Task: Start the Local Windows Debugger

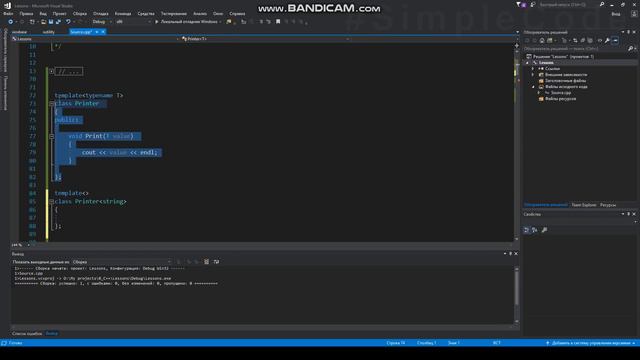Action: 188,22
